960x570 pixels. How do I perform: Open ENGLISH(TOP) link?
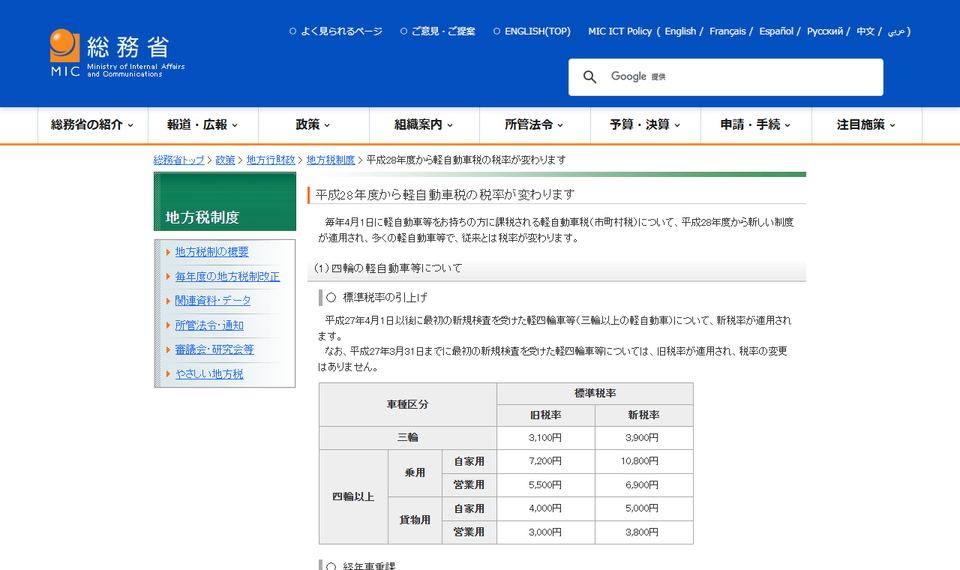click(x=537, y=31)
